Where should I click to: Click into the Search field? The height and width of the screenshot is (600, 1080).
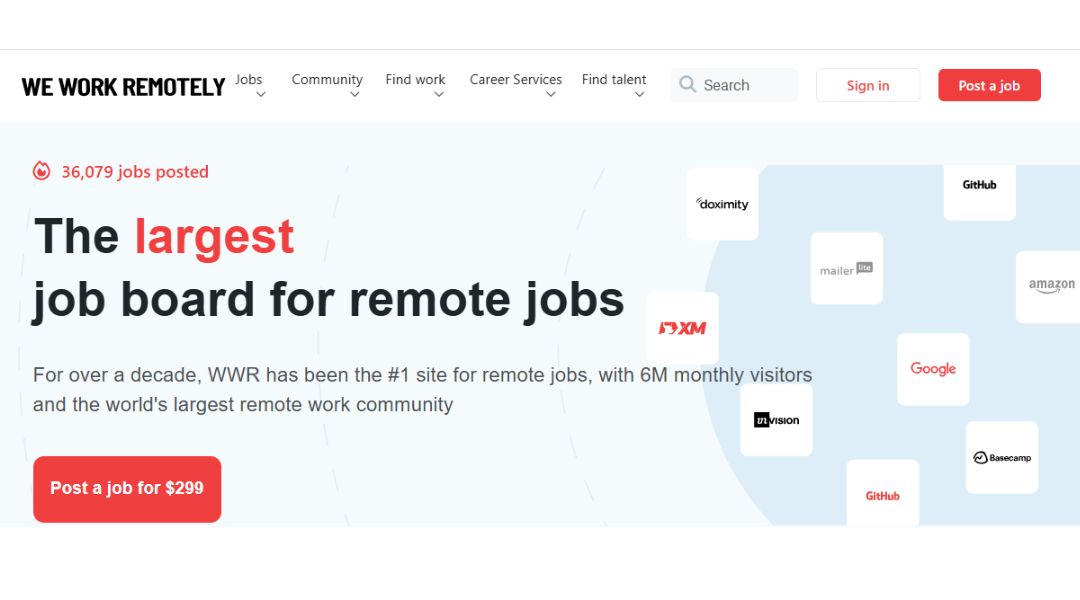[x=734, y=85]
